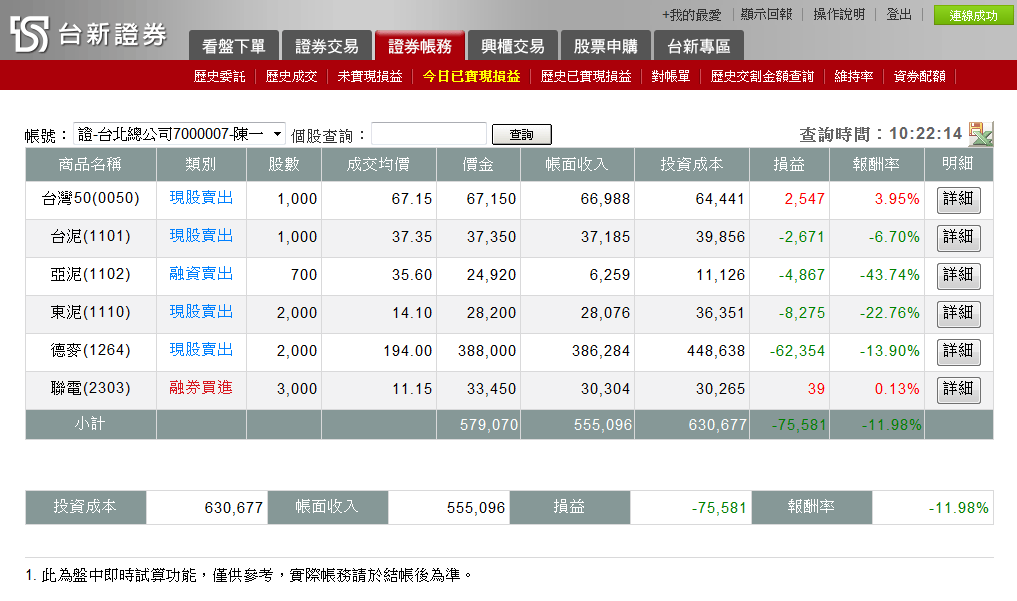This screenshot has height=601, width=1017.
Task: Click 詳細 button for 聯電(2303)
Action: [x=958, y=390]
